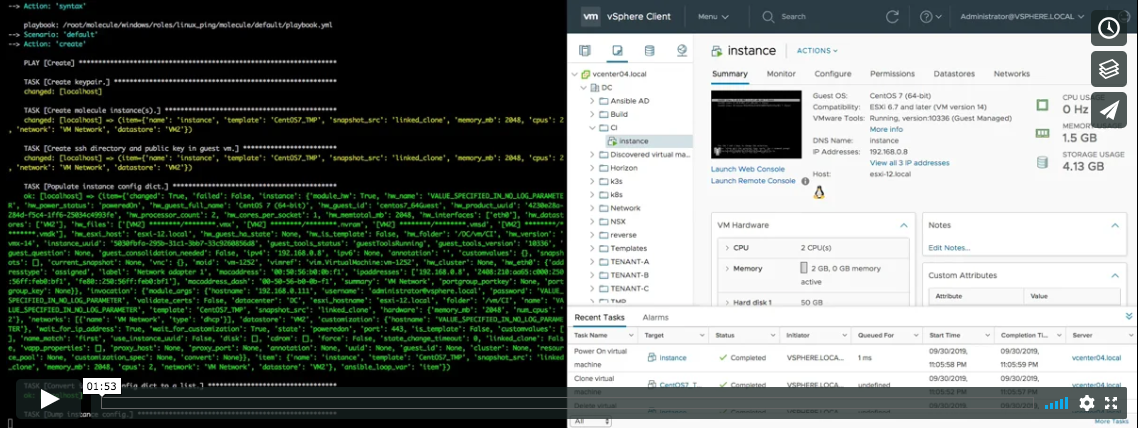Click the vSphere Client vm logo
This screenshot has width=1138, height=428.
(591, 16)
